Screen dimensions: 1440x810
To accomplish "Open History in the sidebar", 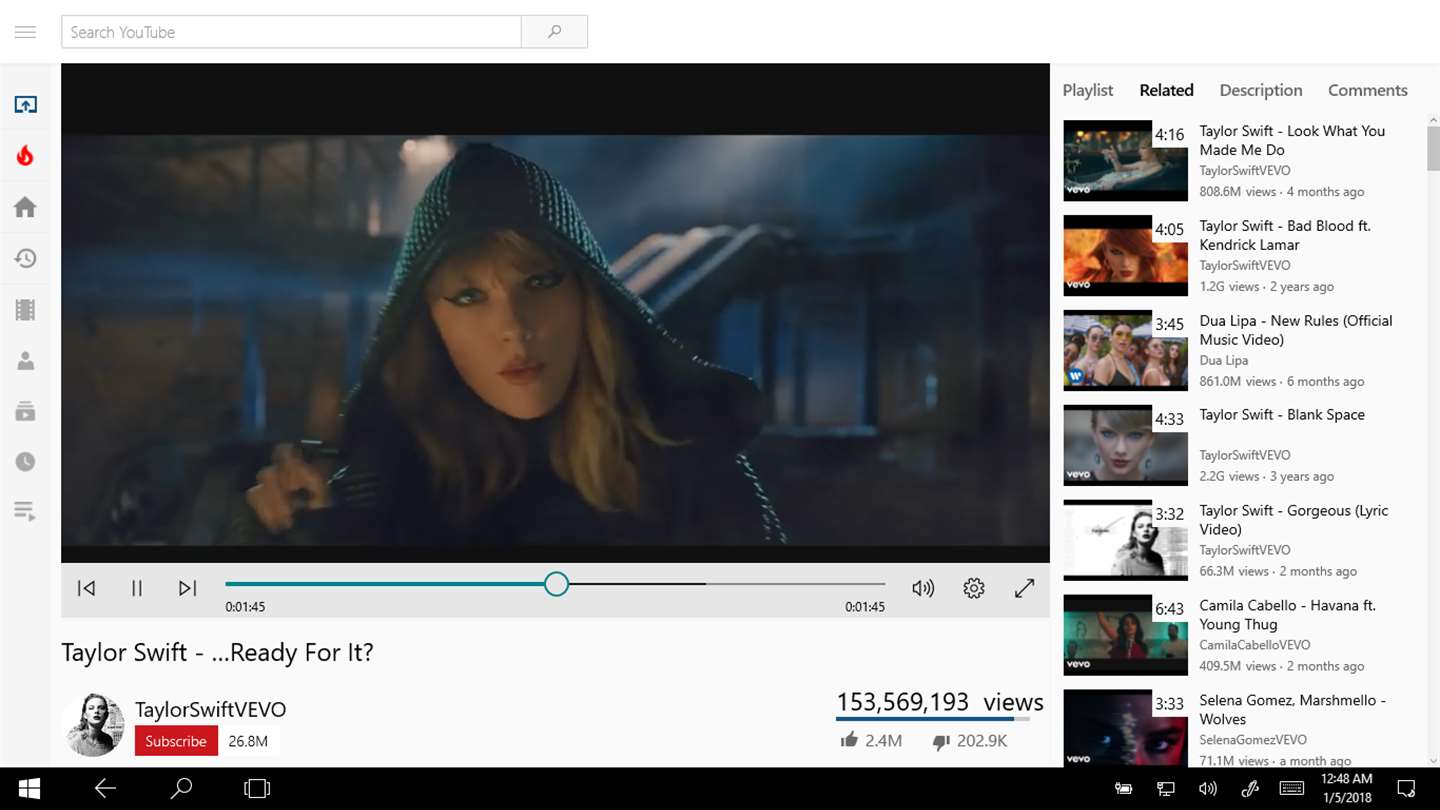I will (x=25, y=258).
